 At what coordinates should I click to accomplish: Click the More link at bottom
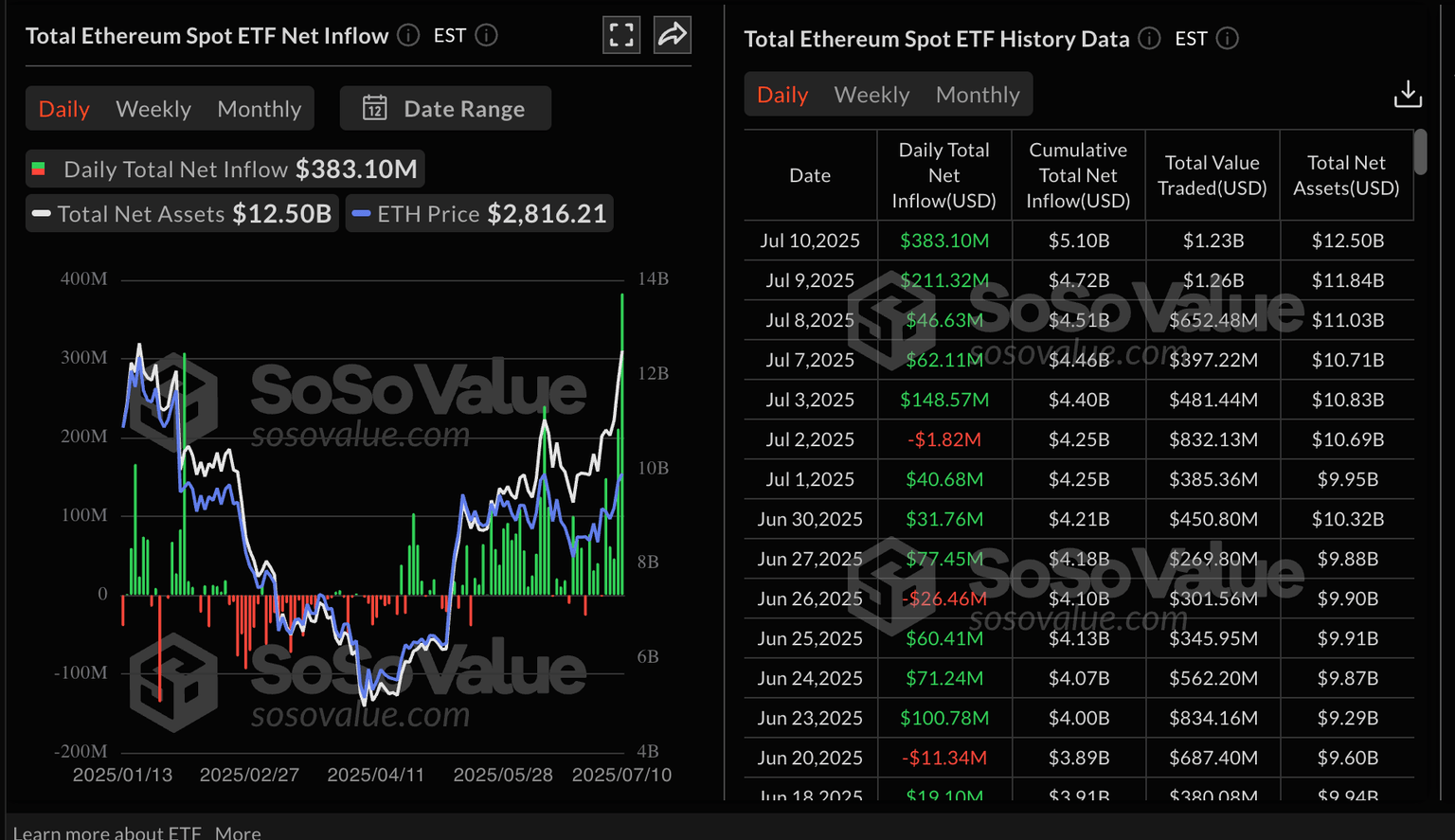pos(238,832)
